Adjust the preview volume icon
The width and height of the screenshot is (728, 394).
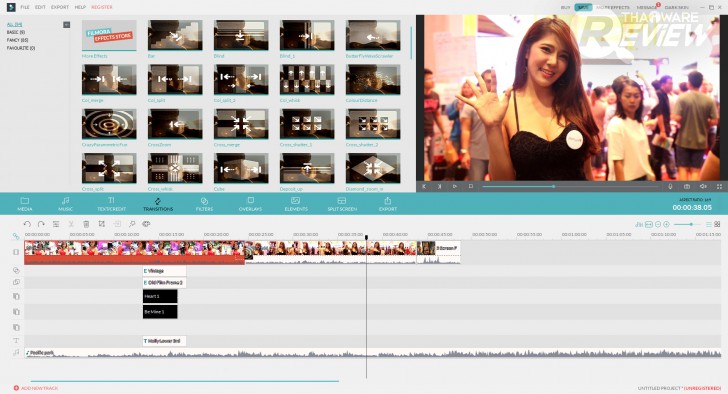click(x=703, y=187)
